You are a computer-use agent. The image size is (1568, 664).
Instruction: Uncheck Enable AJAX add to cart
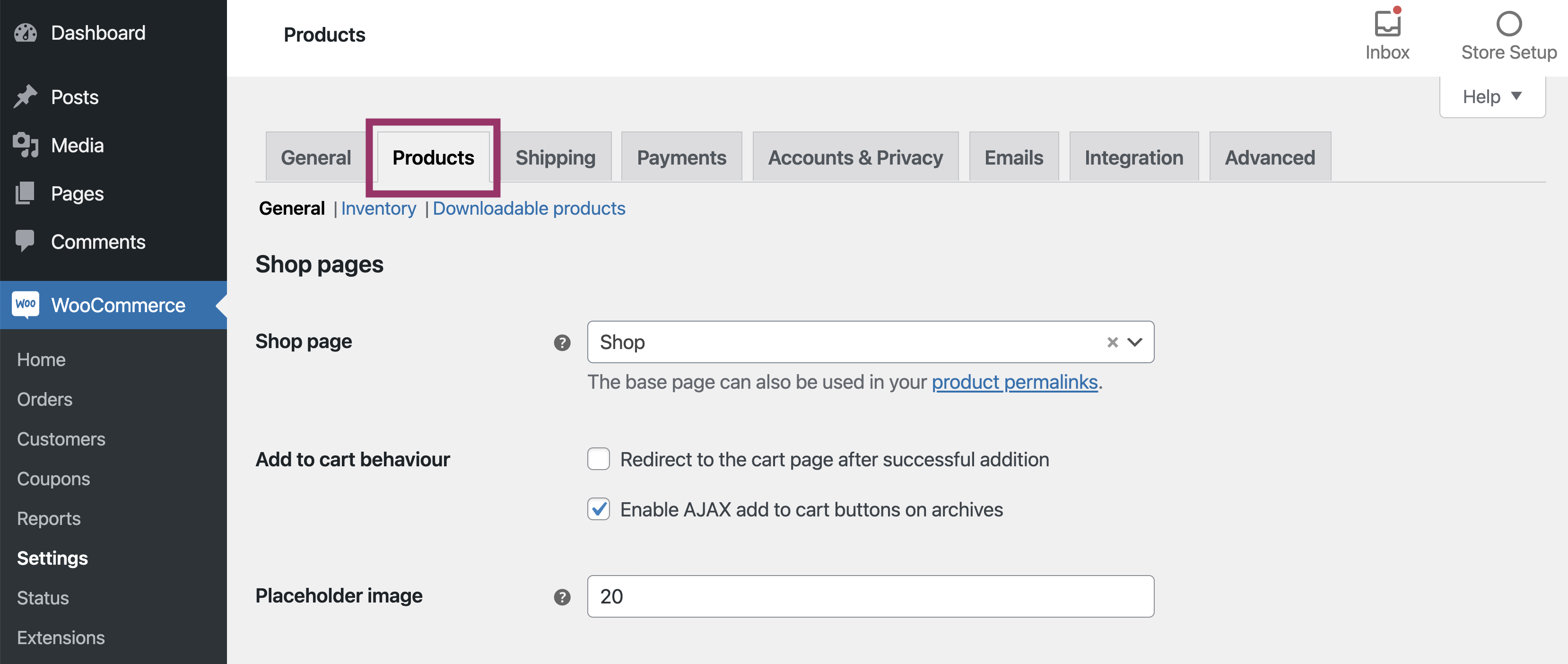coord(598,509)
